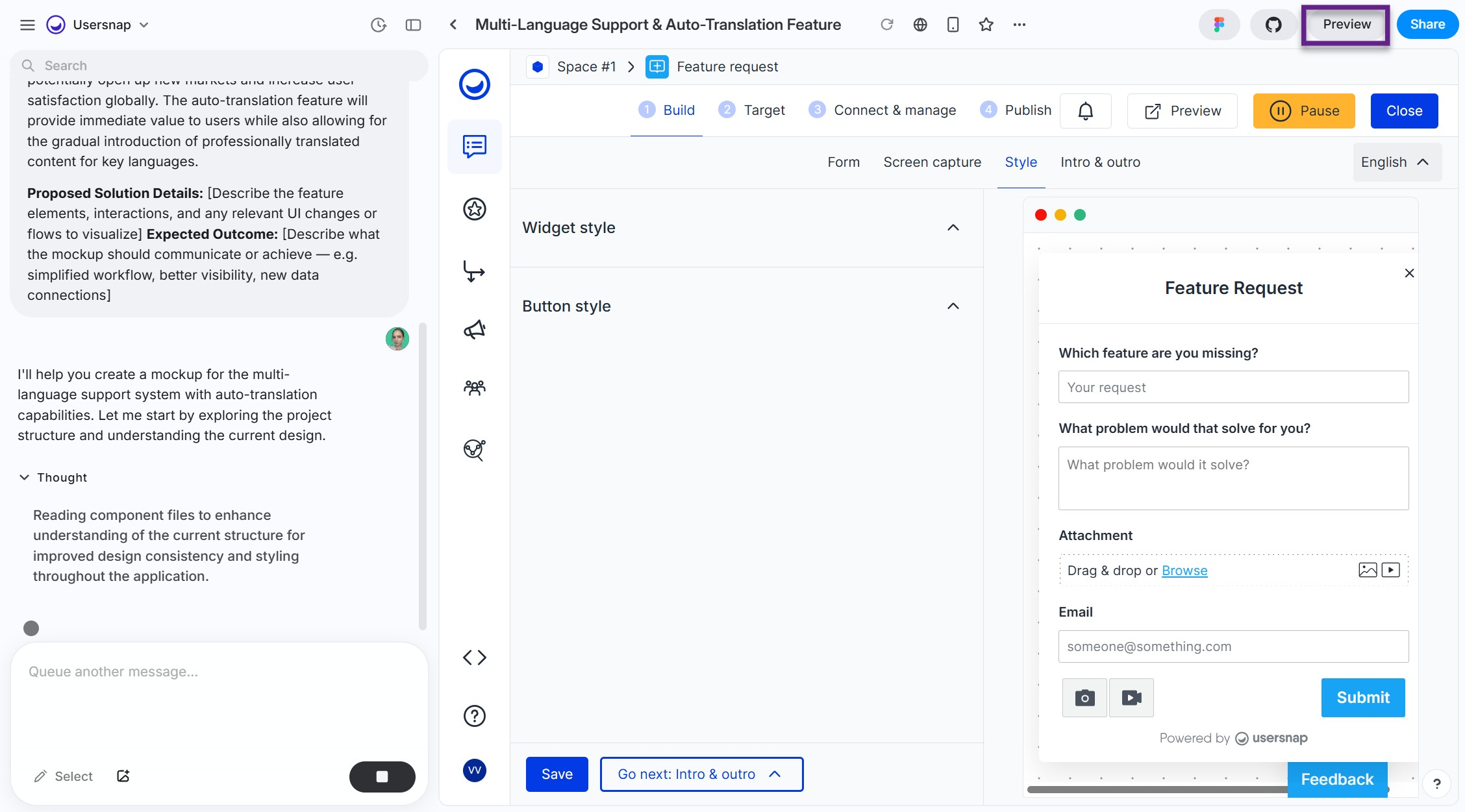Open the Figma integration icon
Image resolution: width=1465 pixels, height=812 pixels.
(x=1219, y=25)
